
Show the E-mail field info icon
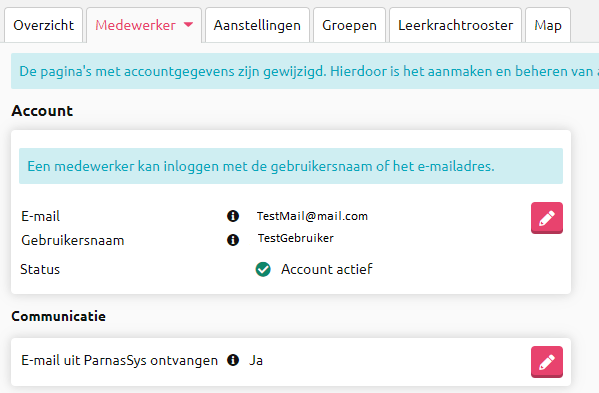(x=233, y=216)
